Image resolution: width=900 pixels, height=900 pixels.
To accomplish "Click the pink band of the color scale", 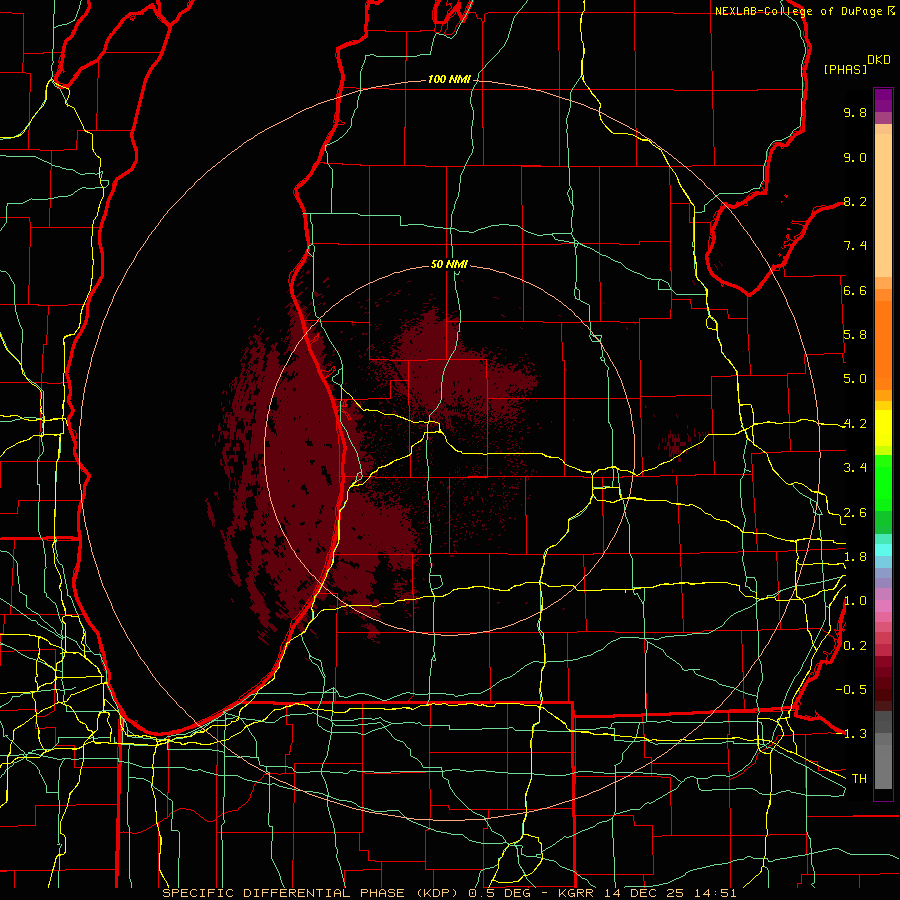I will coord(883,605).
